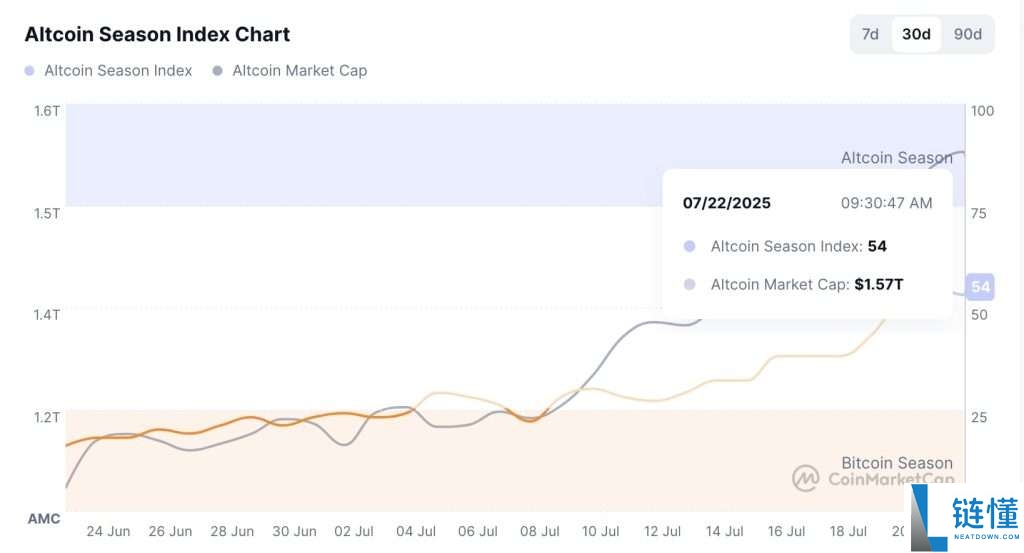Click the Altcoin Market Cap legend dot
The width and height of the screenshot is (1024, 553).
(217, 71)
